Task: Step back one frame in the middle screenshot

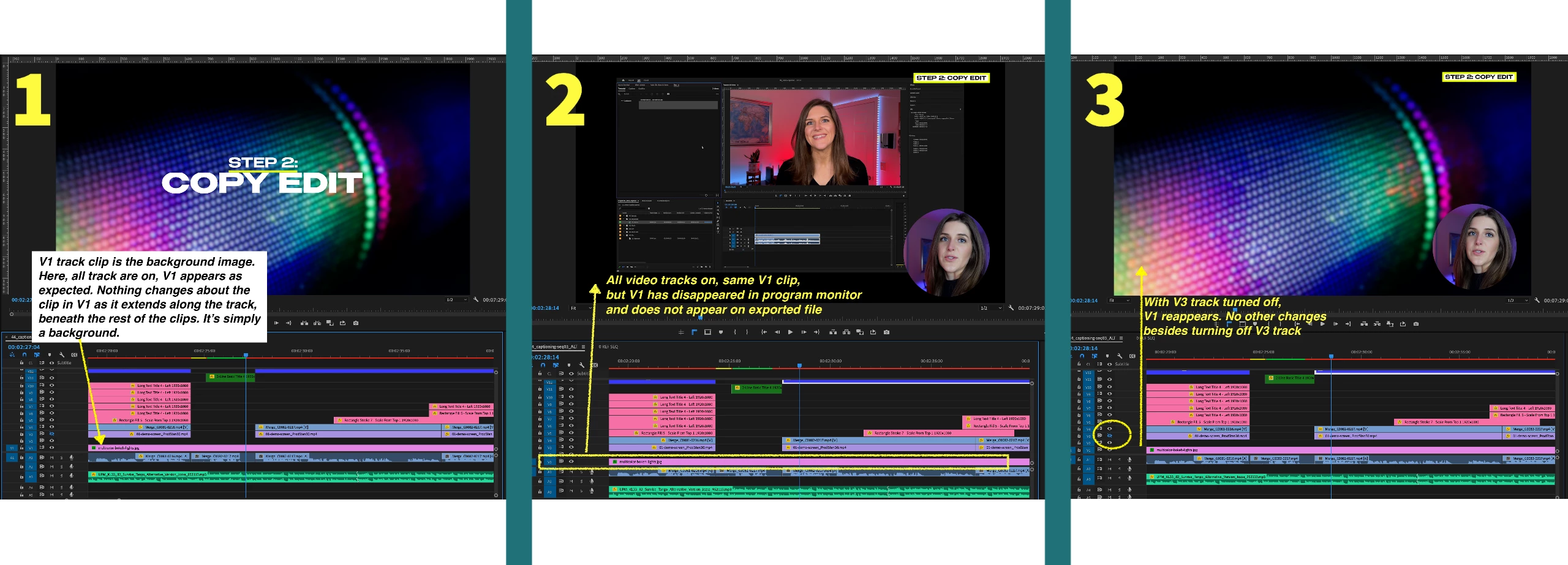Action: click(x=777, y=332)
